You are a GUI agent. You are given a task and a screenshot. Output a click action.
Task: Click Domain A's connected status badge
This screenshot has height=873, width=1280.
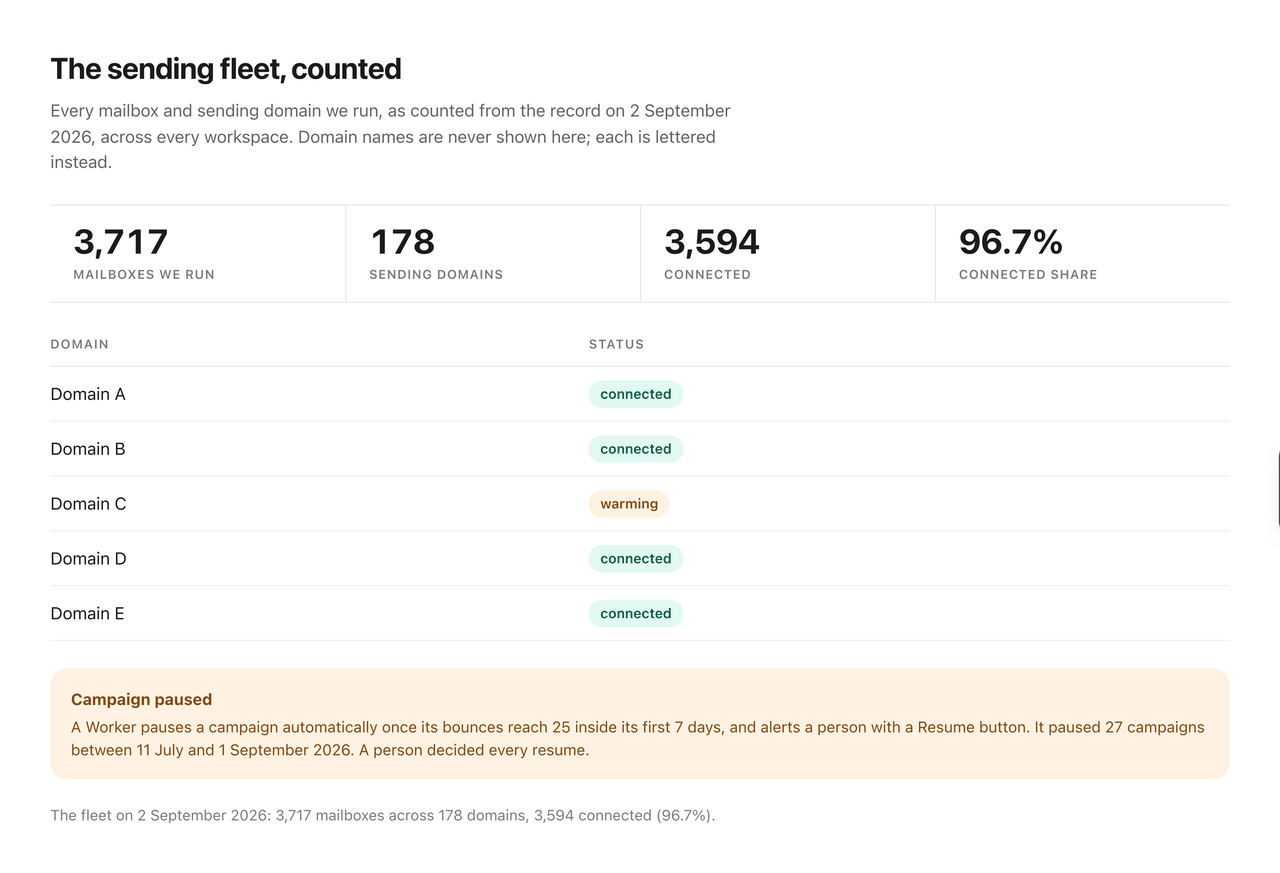tap(636, 394)
